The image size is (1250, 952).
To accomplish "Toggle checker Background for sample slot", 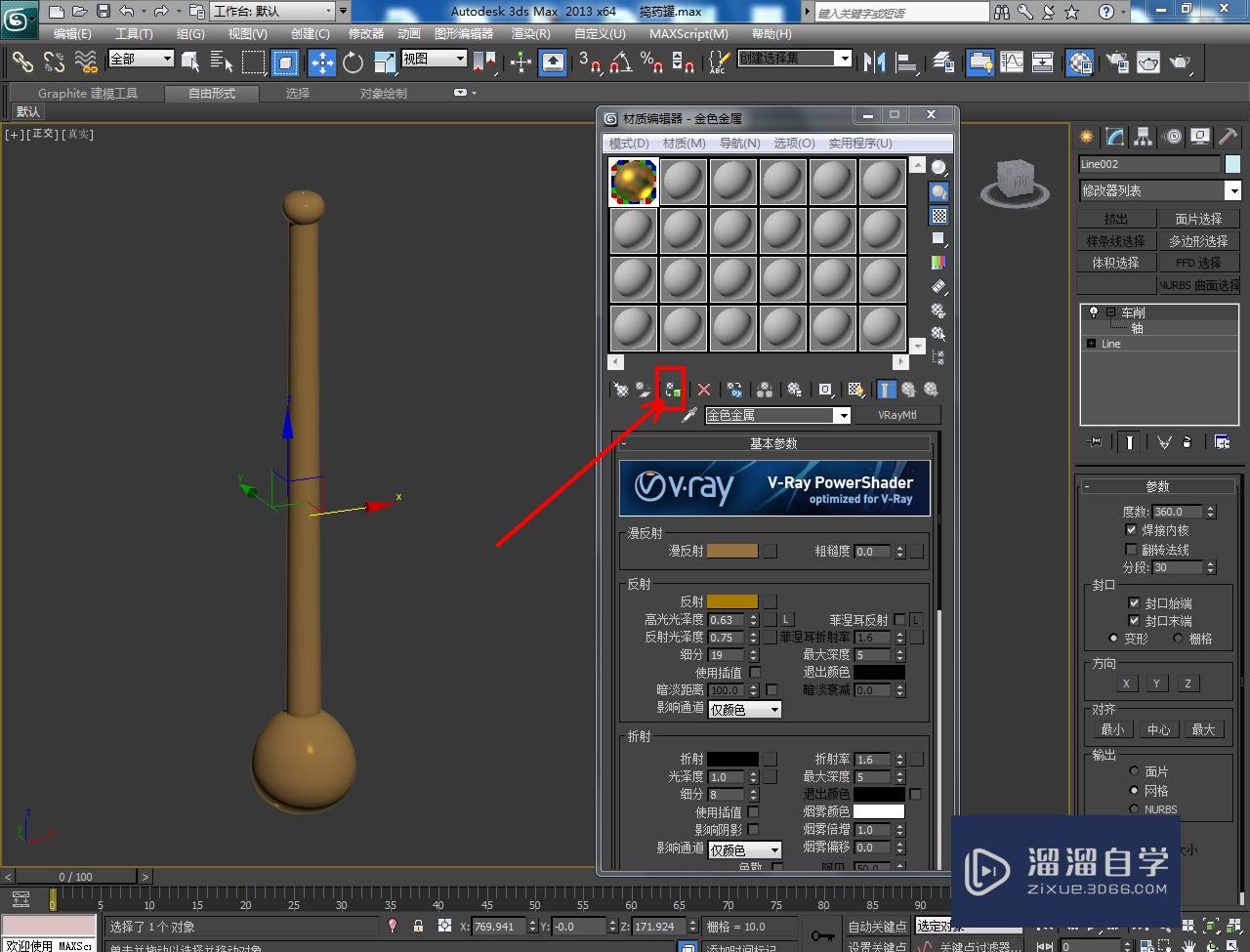I will pyautogui.click(x=938, y=216).
